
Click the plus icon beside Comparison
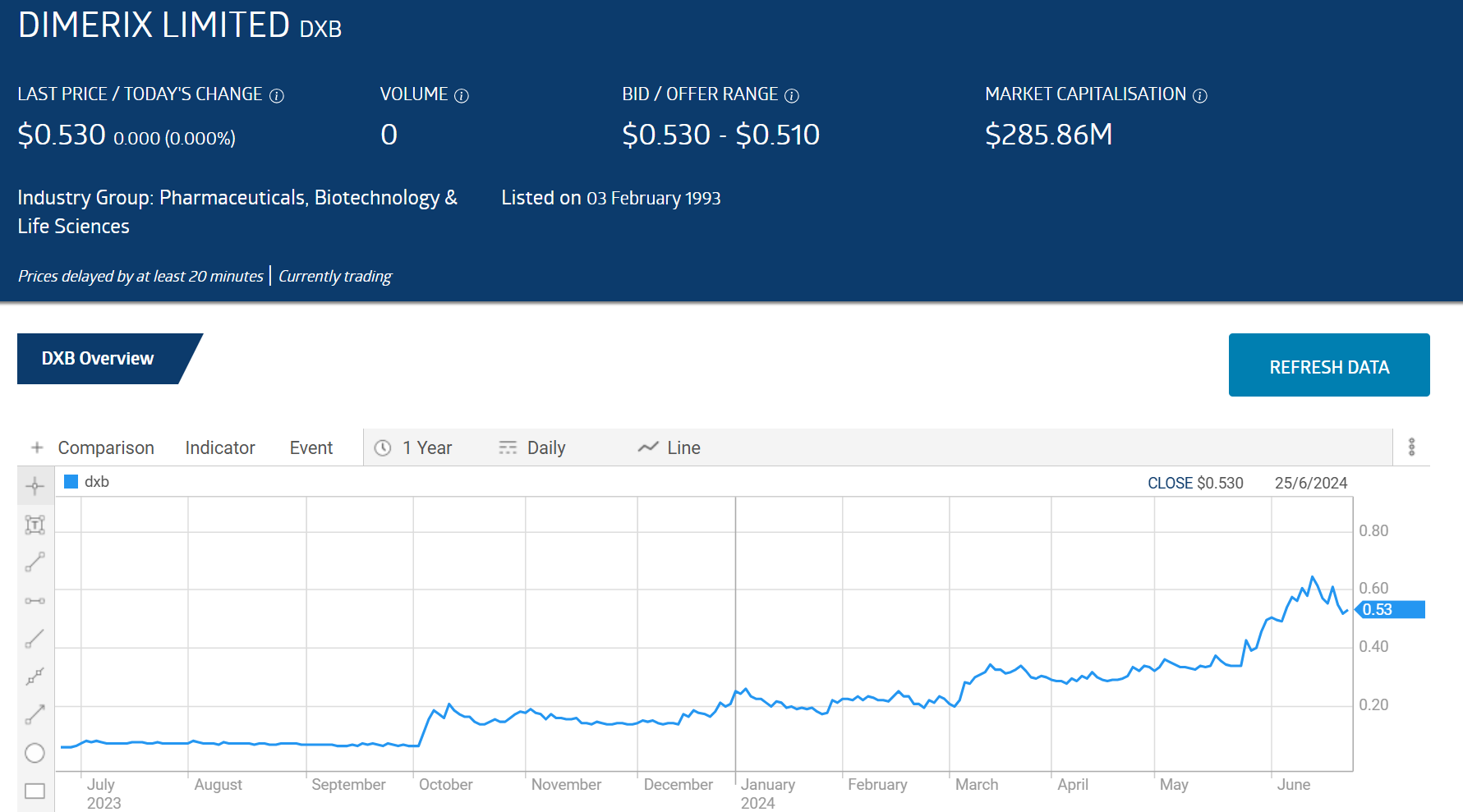37,447
